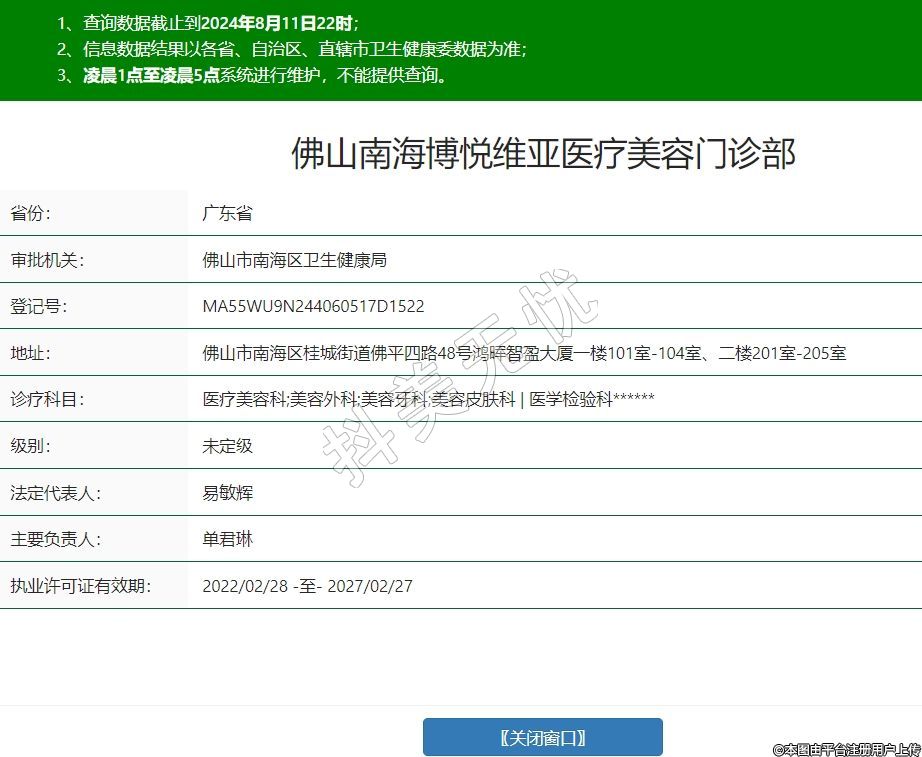Click the address text starting 佛山市南海区桂城街道
Viewport: 922px width, 757px height.
click(x=524, y=353)
